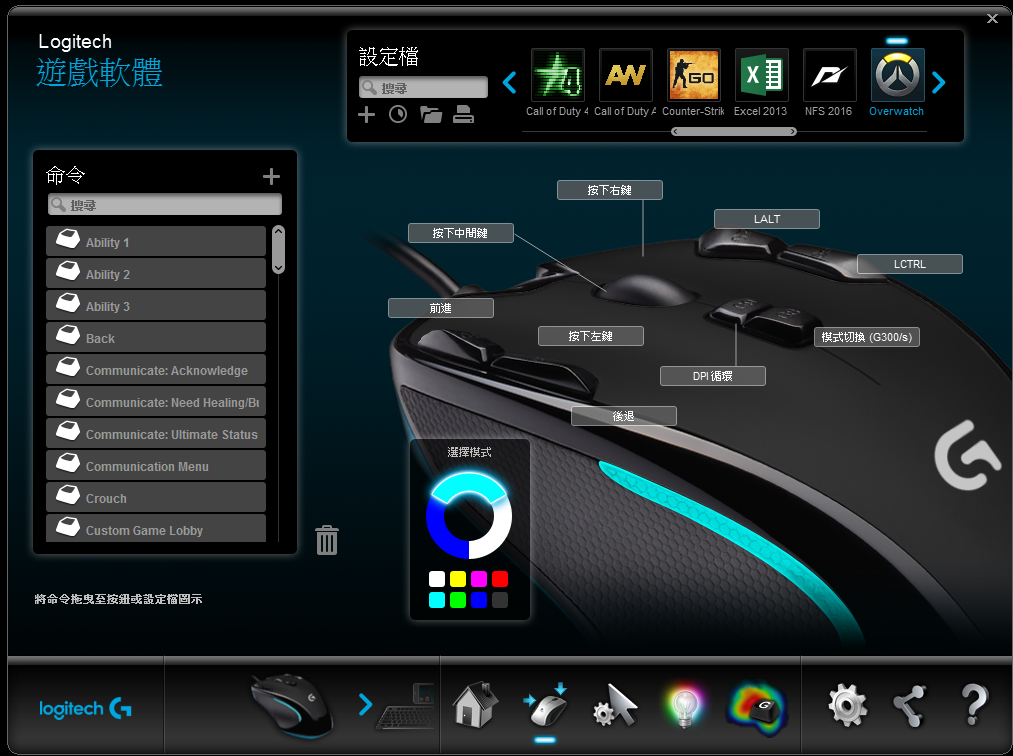Choose the yellow color swatch
Image resolution: width=1013 pixels, height=756 pixels.
[x=458, y=579]
